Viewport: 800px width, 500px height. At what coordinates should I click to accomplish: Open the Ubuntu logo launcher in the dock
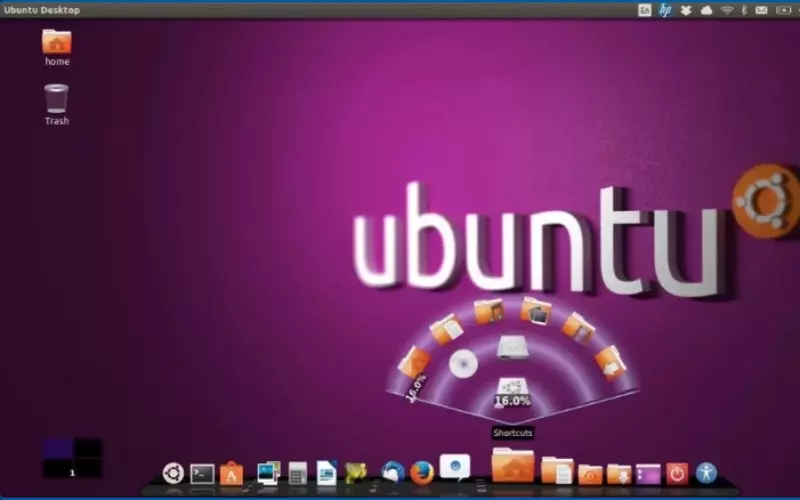(x=173, y=473)
